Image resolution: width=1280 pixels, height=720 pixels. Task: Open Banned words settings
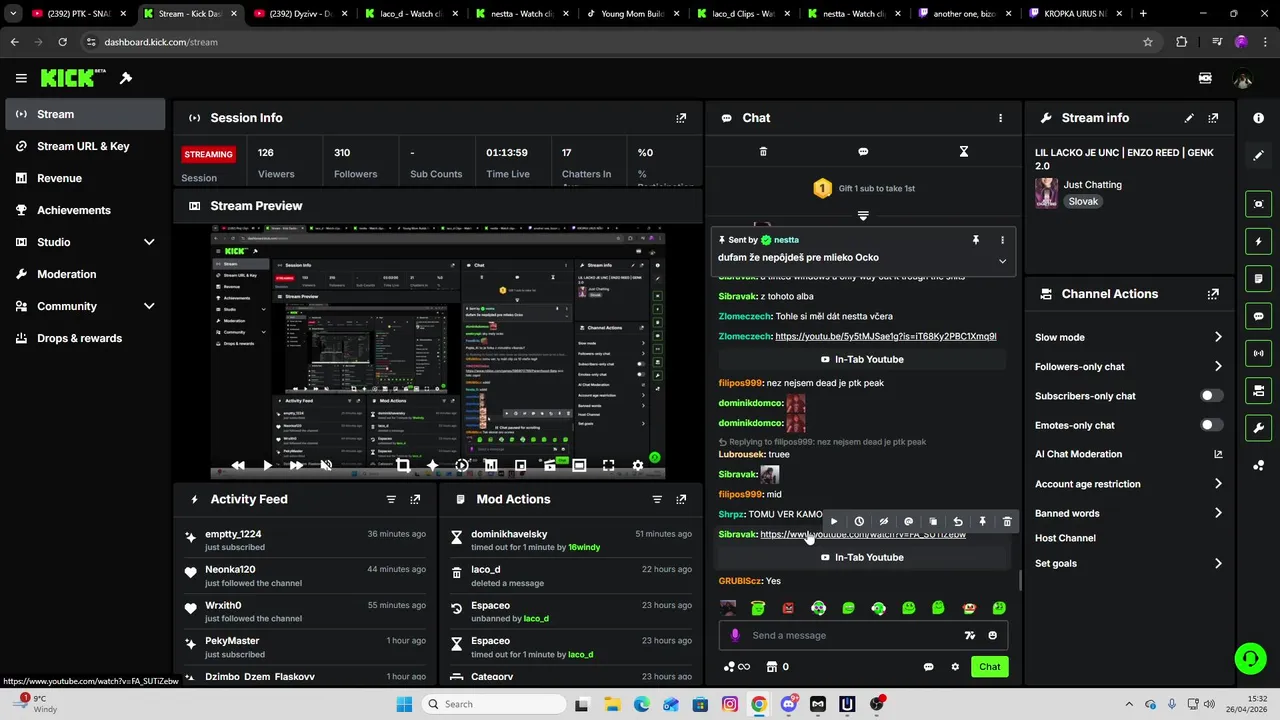pyautogui.click(x=1128, y=513)
